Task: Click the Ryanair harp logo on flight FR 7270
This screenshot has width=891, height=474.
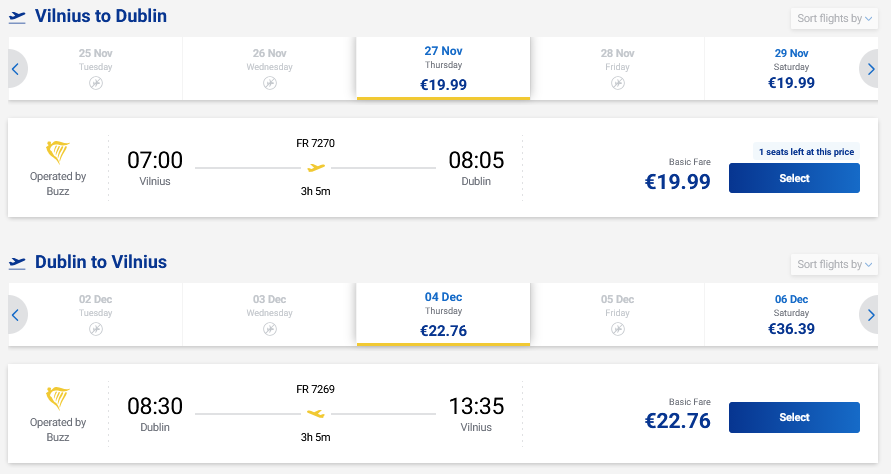Action: point(58,152)
